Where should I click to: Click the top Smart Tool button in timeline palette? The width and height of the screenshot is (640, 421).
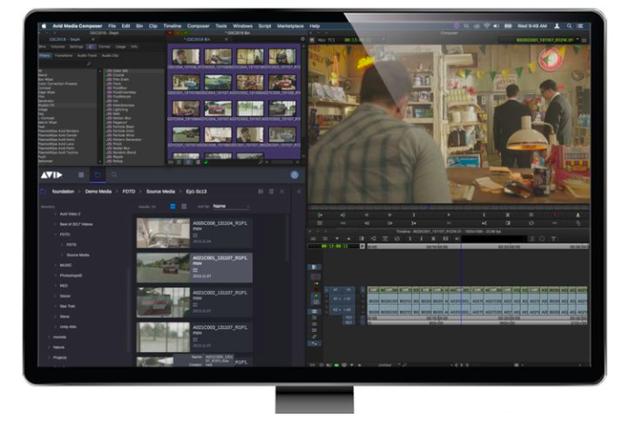coord(314,267)
